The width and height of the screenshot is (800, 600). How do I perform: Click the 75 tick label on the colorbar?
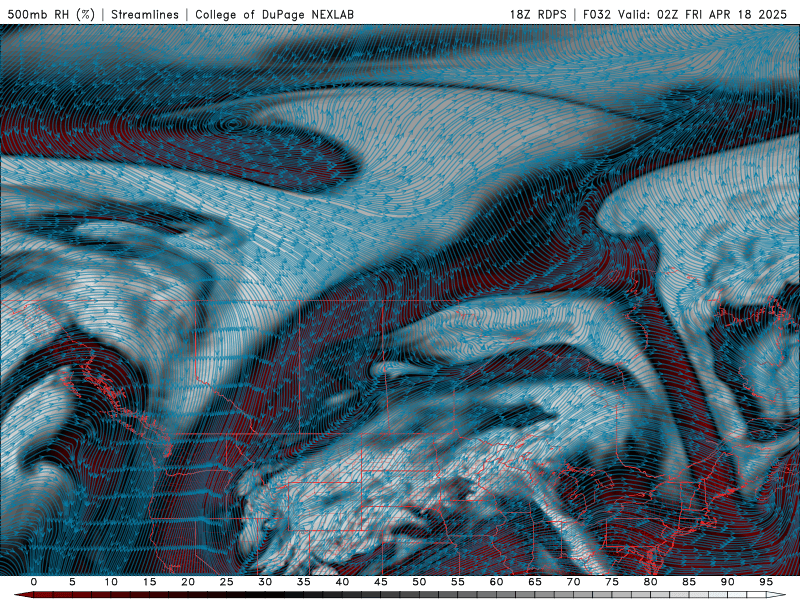point(612,582)
